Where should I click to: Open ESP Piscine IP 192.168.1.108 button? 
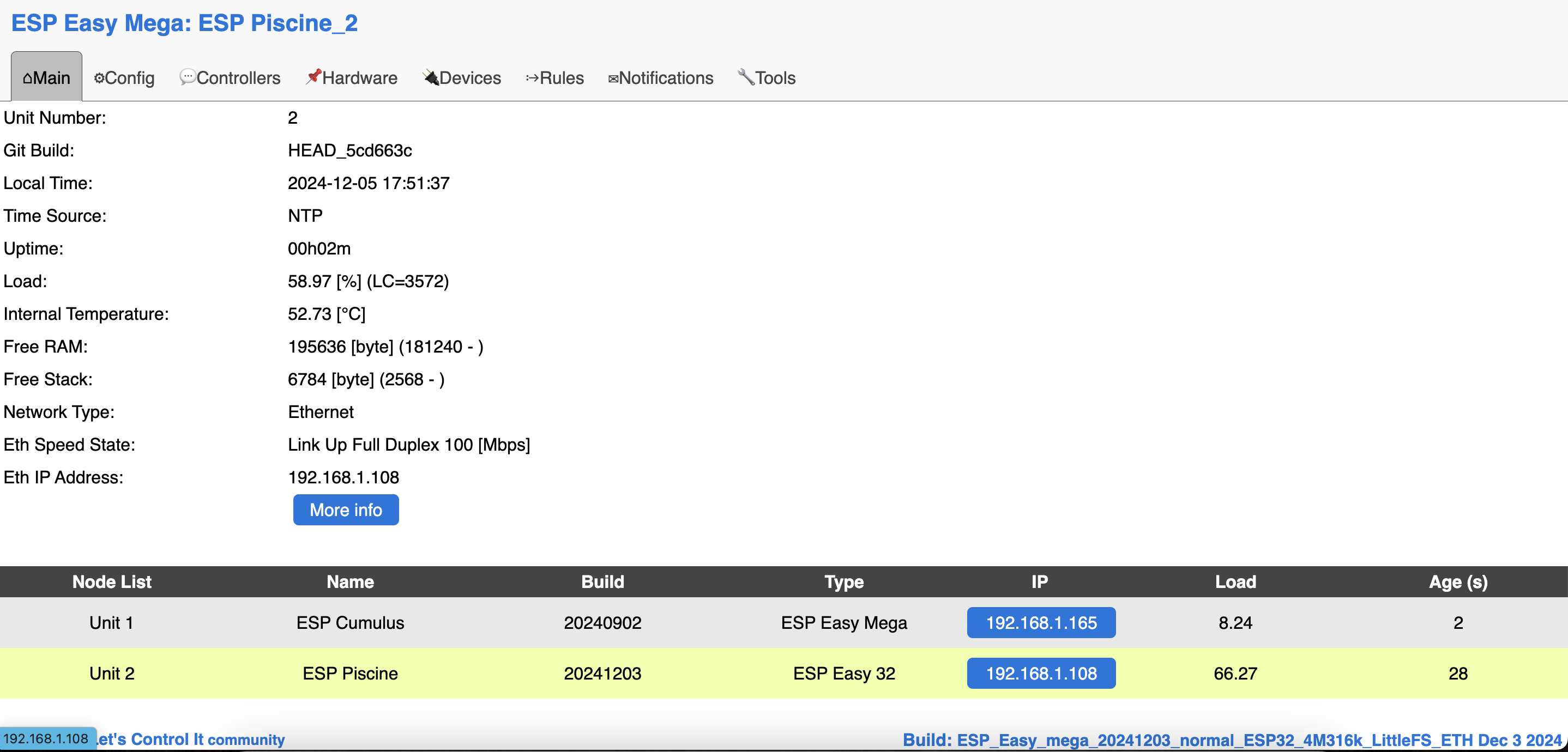1041,674
